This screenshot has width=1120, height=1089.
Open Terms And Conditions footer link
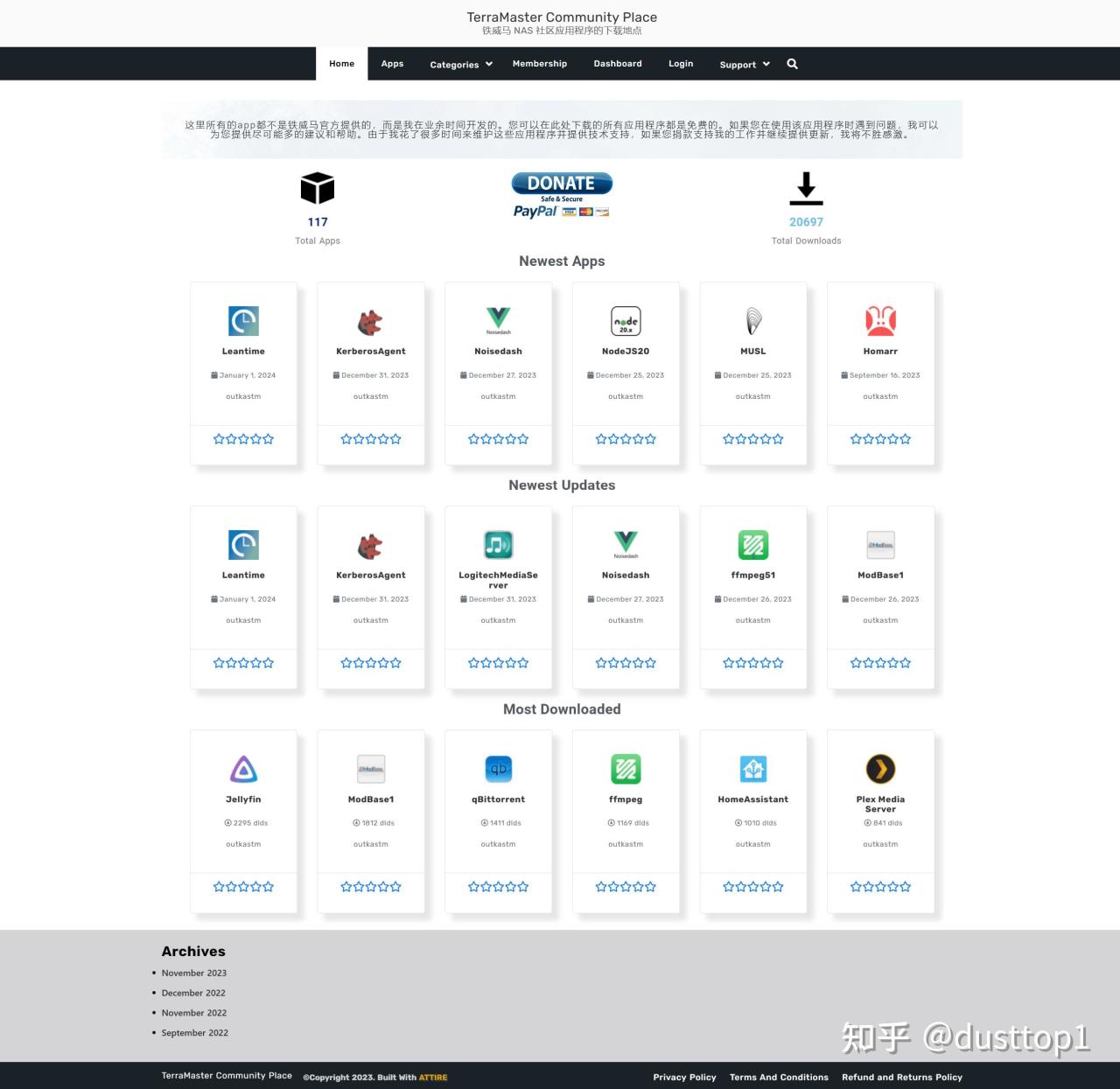pos(779,1078)
